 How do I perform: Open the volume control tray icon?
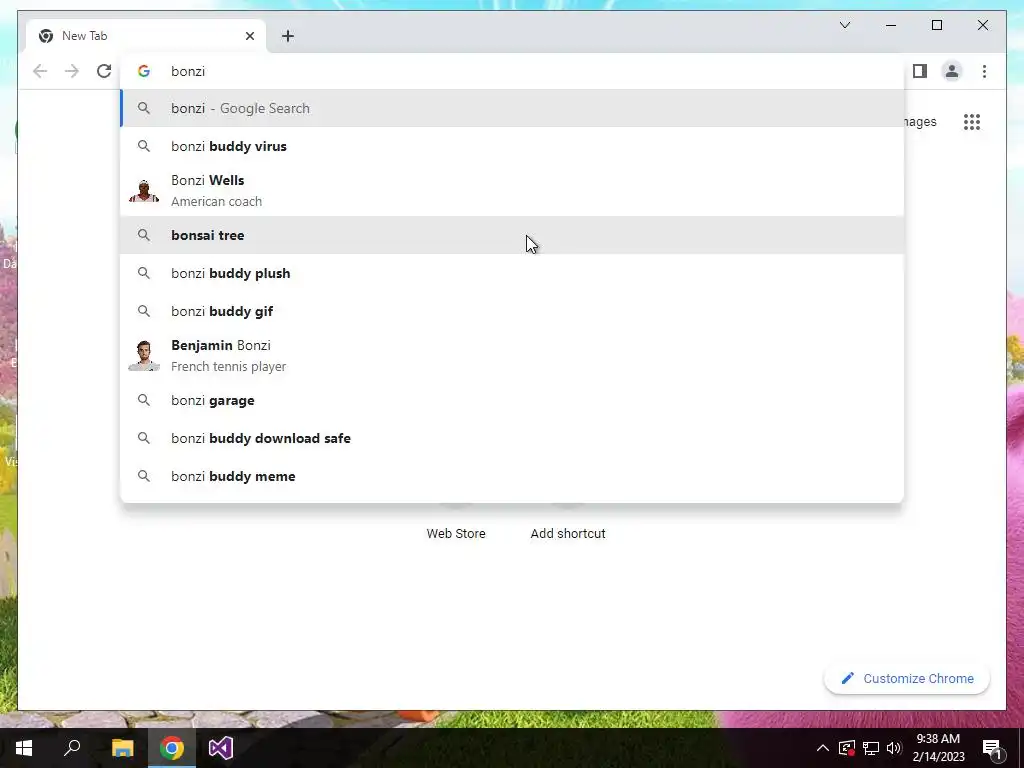click(895, 748)
